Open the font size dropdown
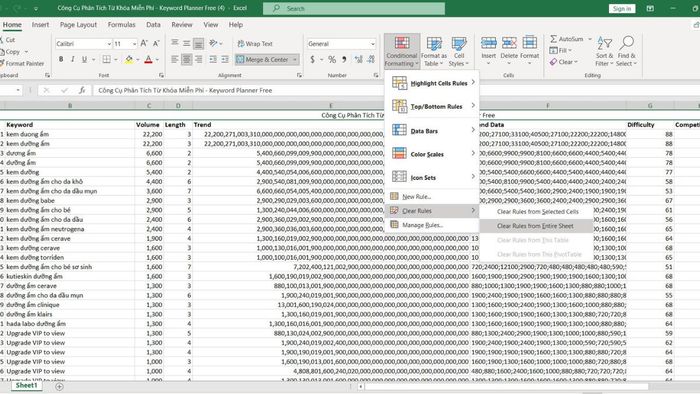 click(134, 44)
